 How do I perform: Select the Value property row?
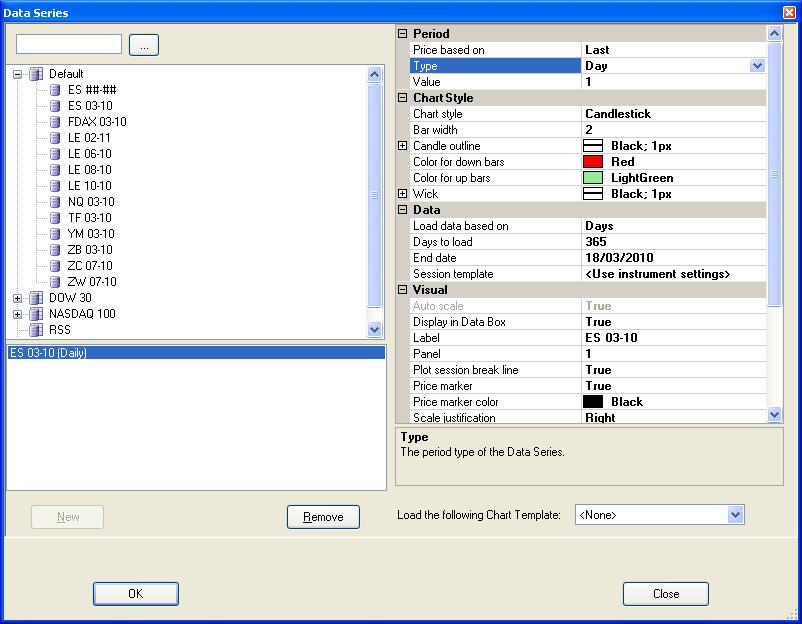tap(495, 82)
